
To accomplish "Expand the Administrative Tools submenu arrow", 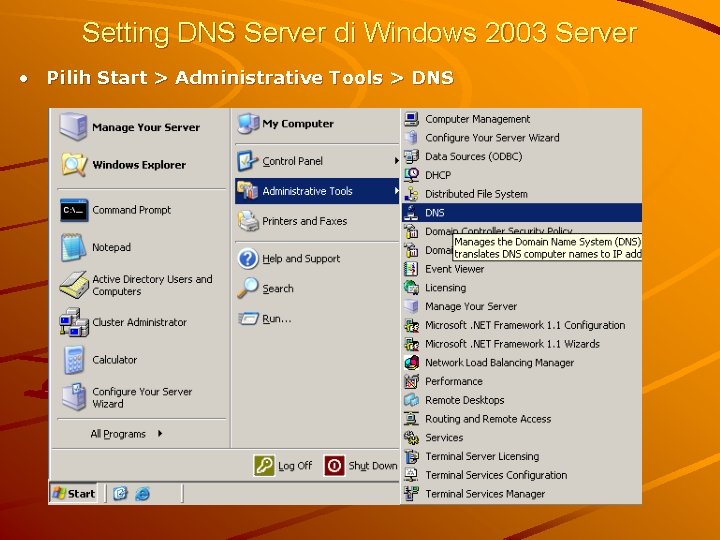I will tap(396, 191).
